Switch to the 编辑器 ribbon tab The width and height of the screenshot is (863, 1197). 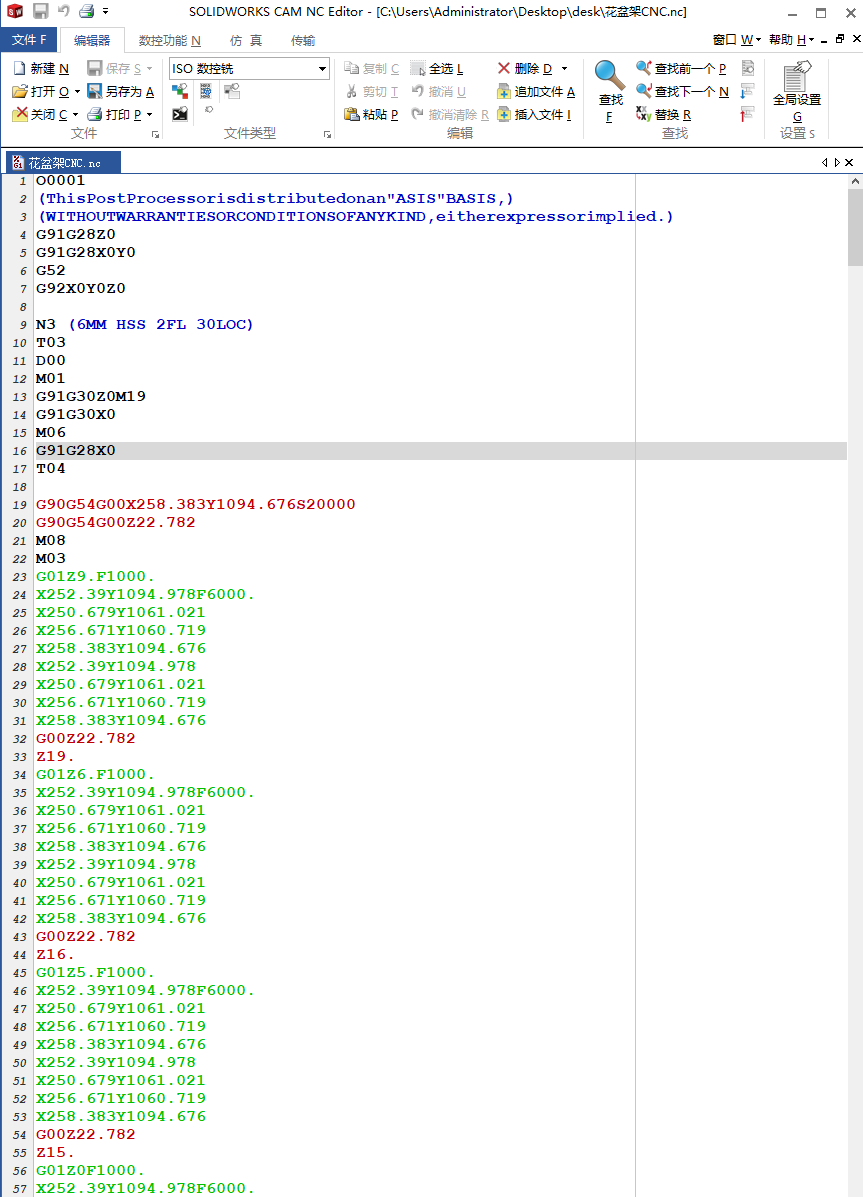click(92, 40)
